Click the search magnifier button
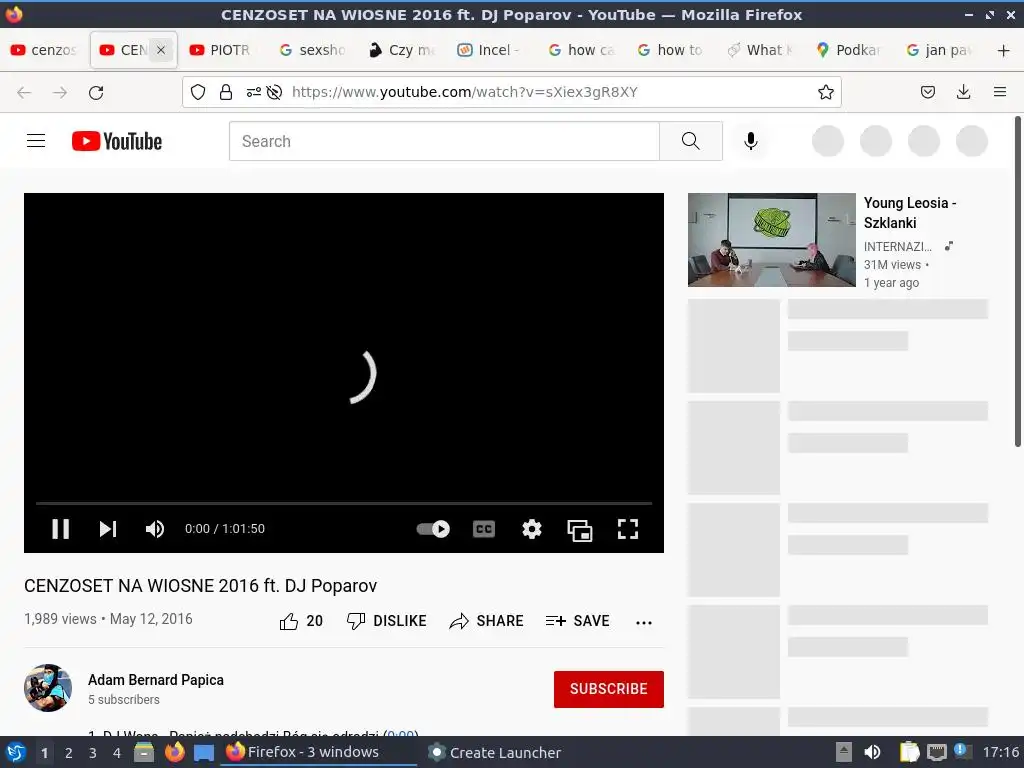The height and width of the screenshot is (768, 1024). tap(690, 141)
